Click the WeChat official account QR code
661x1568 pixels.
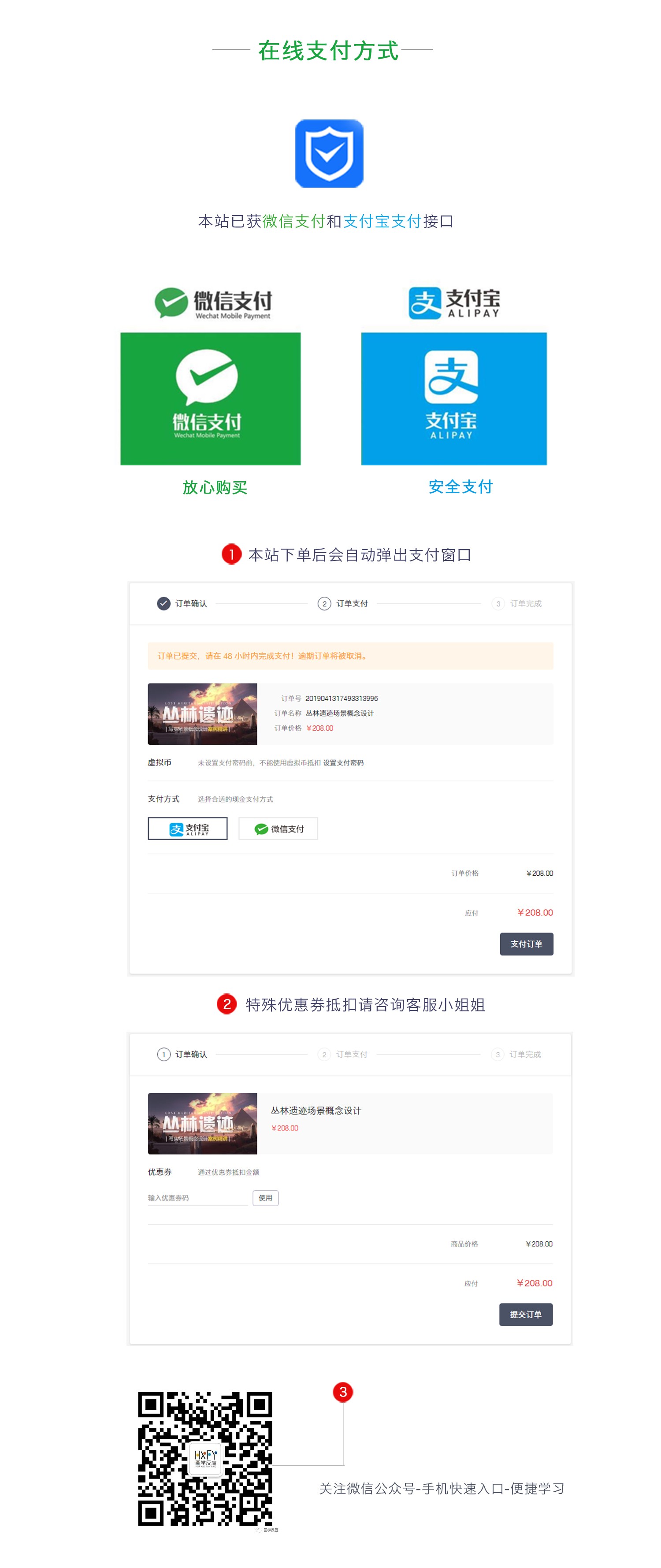pyautogui.click(x=205, y=1458)
